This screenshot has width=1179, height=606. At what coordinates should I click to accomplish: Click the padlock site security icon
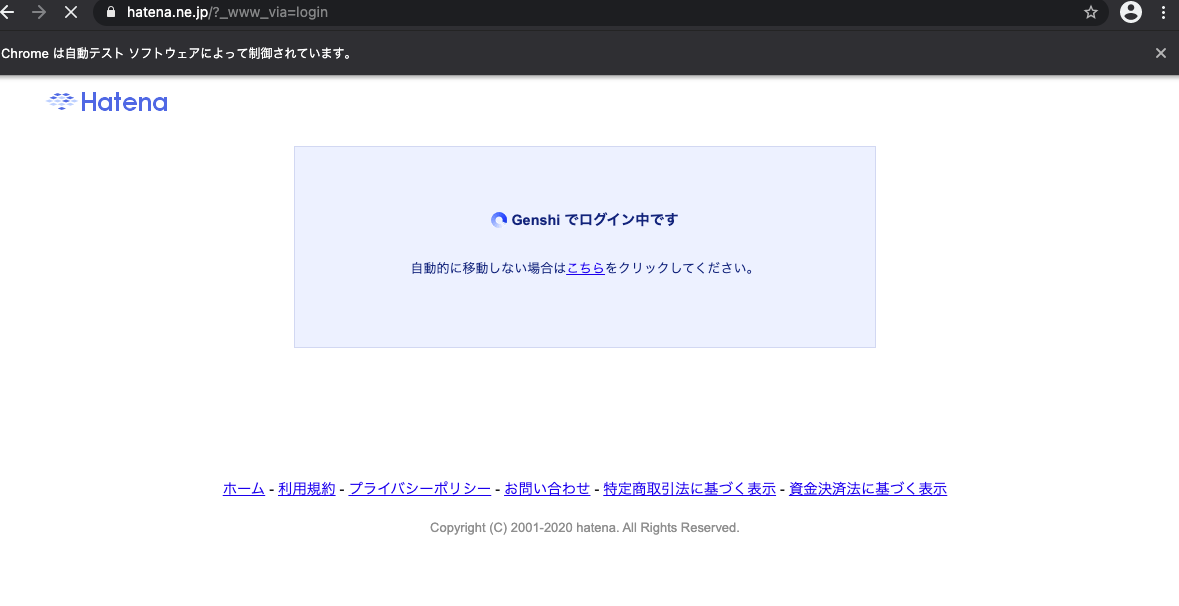tap(109, 13)
